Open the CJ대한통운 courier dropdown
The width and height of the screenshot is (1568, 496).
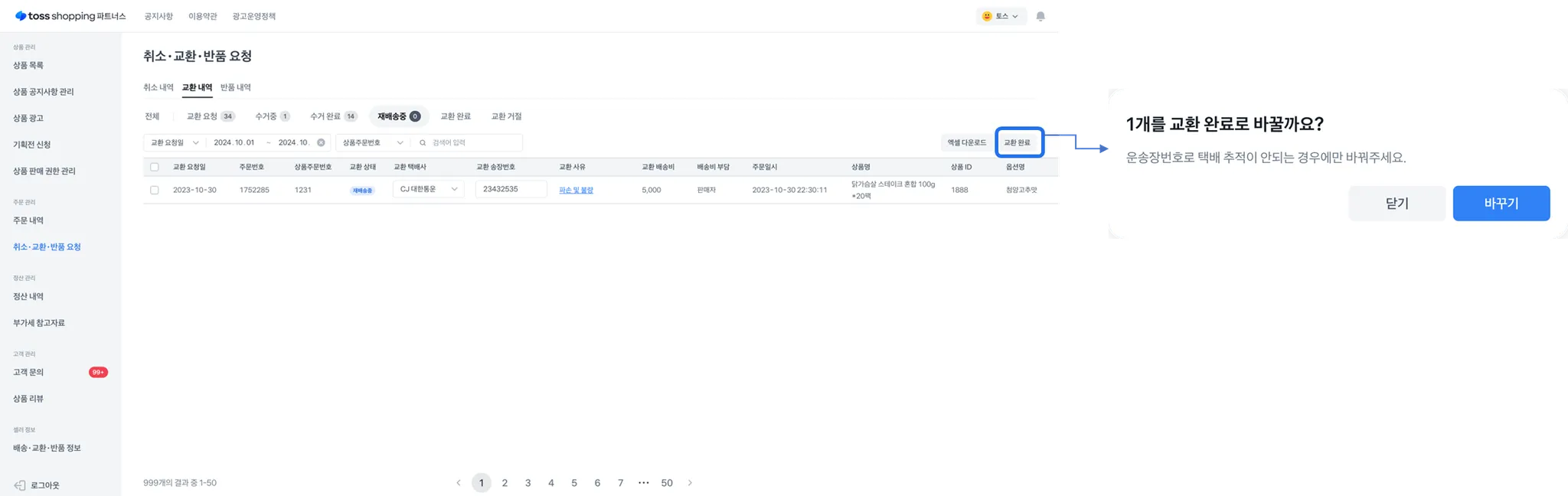pyautogui.click(x=428, y=189)
